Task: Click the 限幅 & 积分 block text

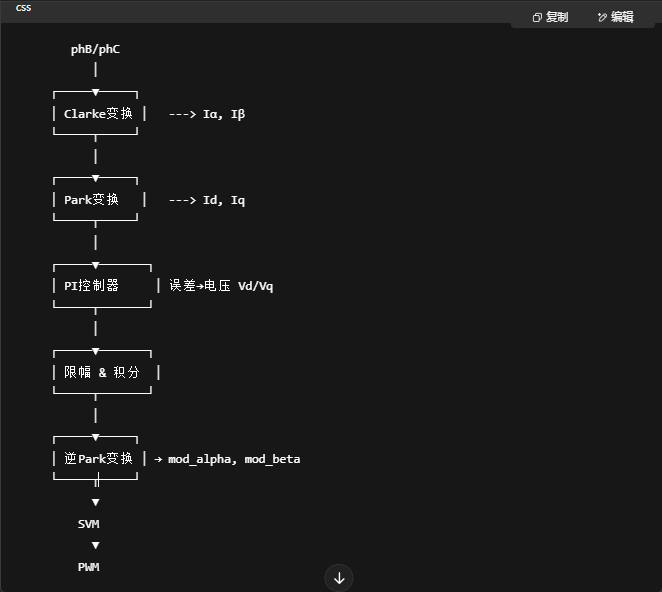Action: [x=102, y=372]
